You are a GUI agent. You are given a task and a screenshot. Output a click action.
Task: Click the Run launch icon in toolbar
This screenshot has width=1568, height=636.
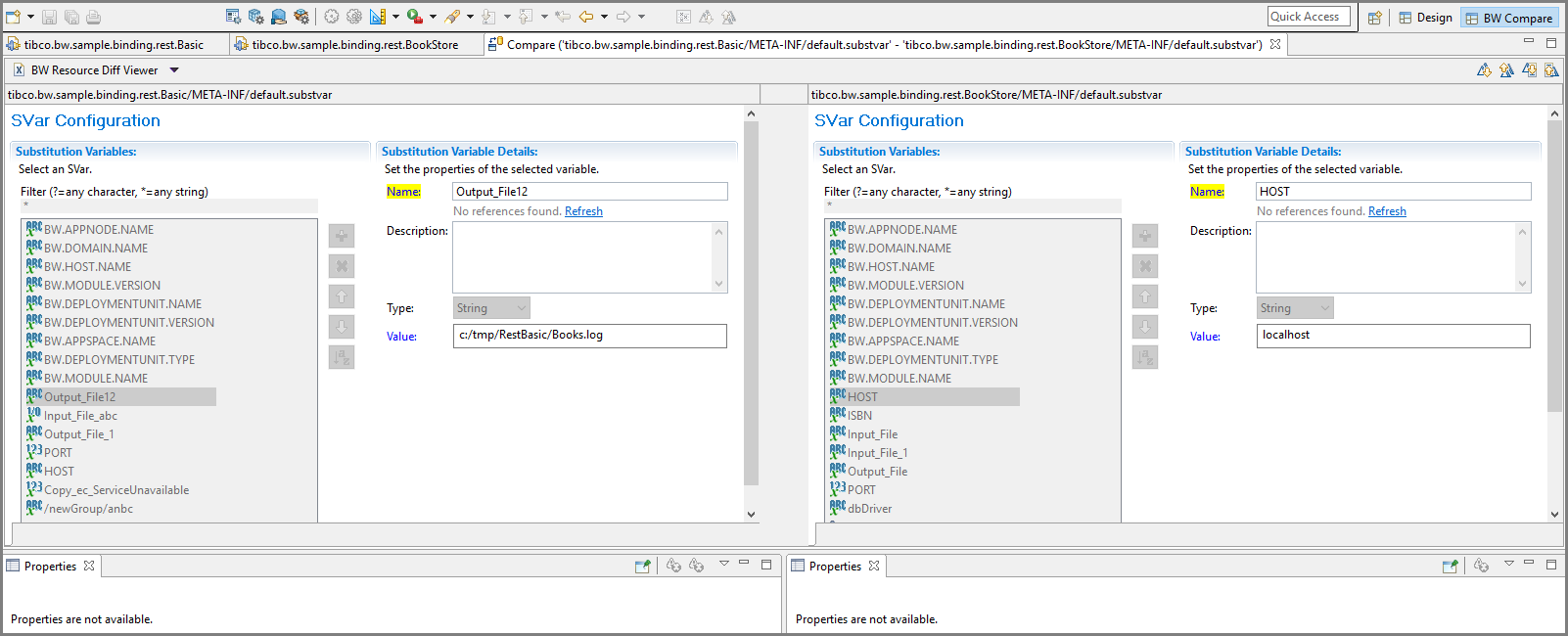(414, 17)
